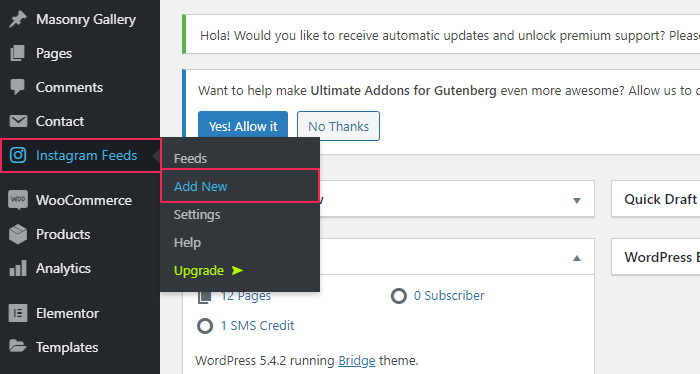
Task: Click the Contact envelope icon
Action: click(x=18, y=121)
